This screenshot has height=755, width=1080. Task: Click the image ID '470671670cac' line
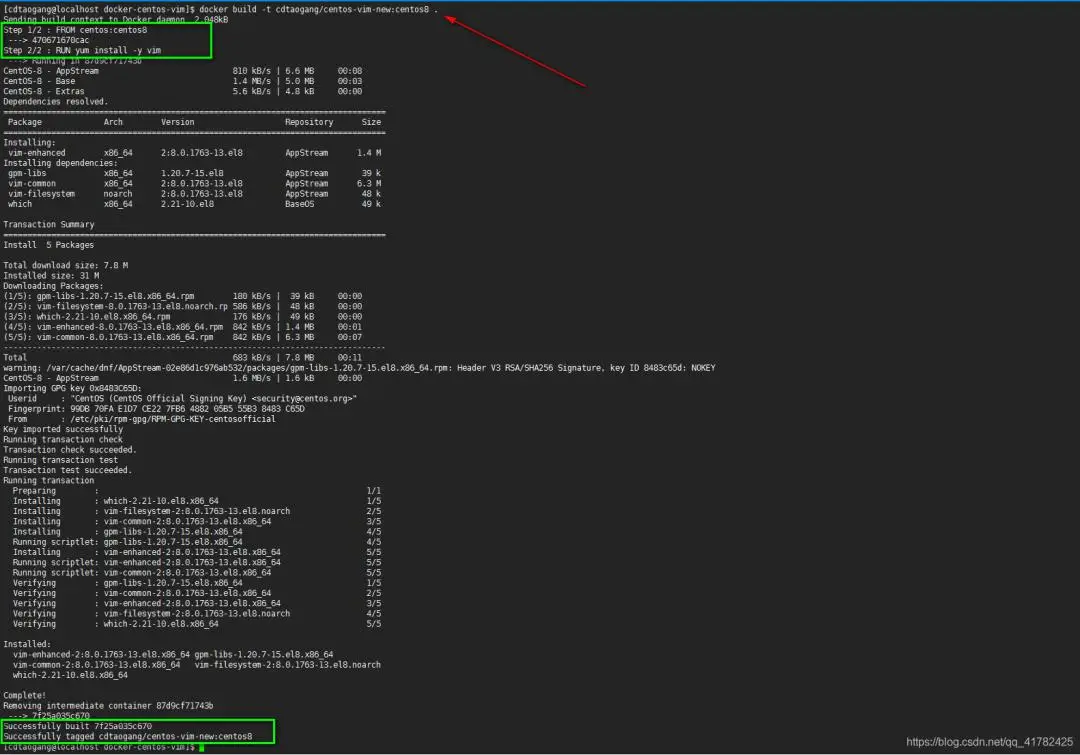(x=49, y=41)
